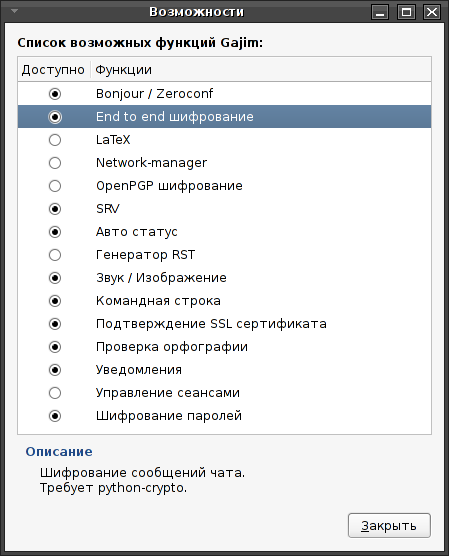This screenshot has height=556, width=449.
Task: Click the Требует python-crypto description line
Action: pos(113,488)
